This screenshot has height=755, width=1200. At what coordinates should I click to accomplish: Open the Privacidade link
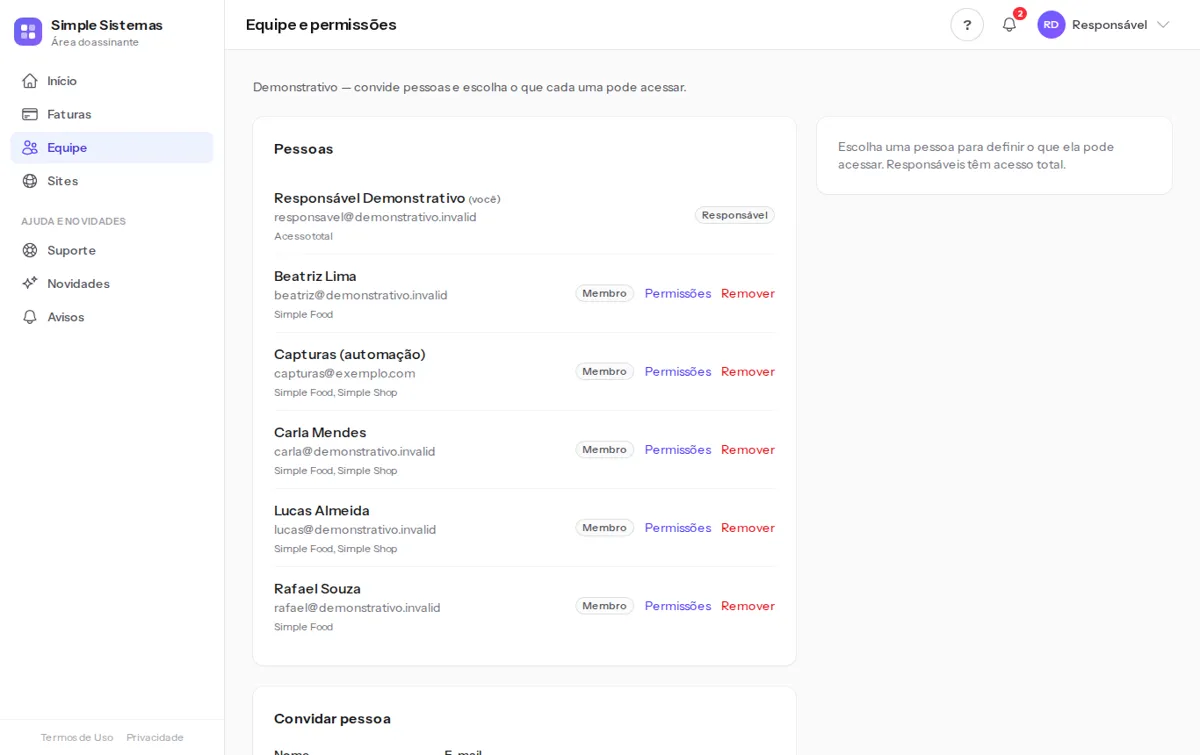155,737
